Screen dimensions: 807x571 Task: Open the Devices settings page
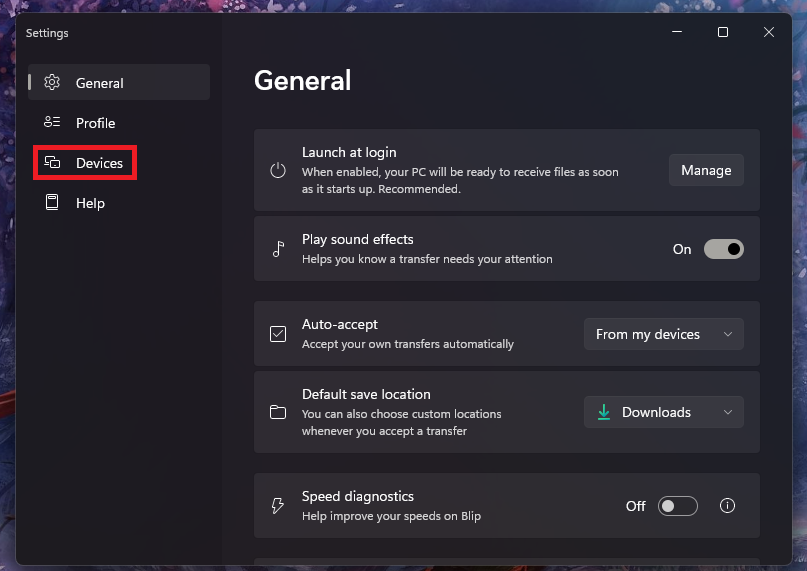click(99, 163)
